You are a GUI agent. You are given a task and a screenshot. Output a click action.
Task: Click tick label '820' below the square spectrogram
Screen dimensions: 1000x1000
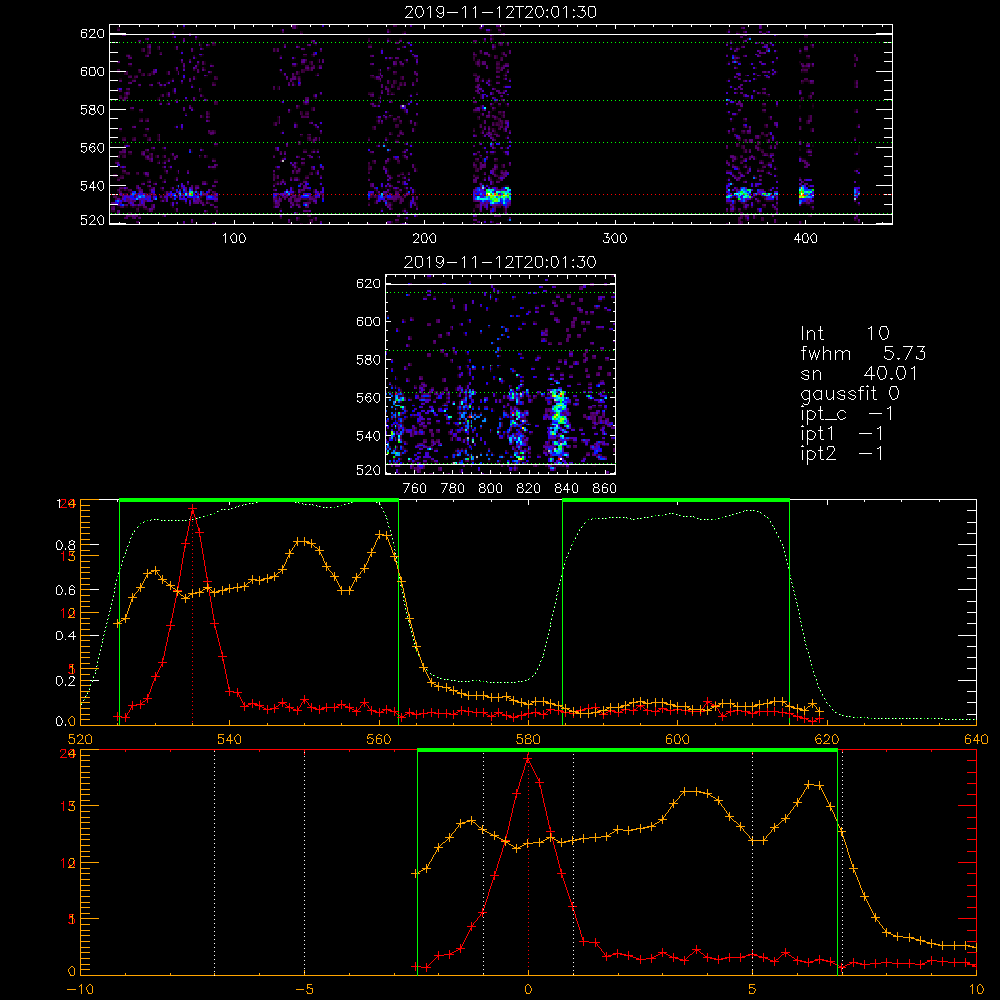[529, 489]
